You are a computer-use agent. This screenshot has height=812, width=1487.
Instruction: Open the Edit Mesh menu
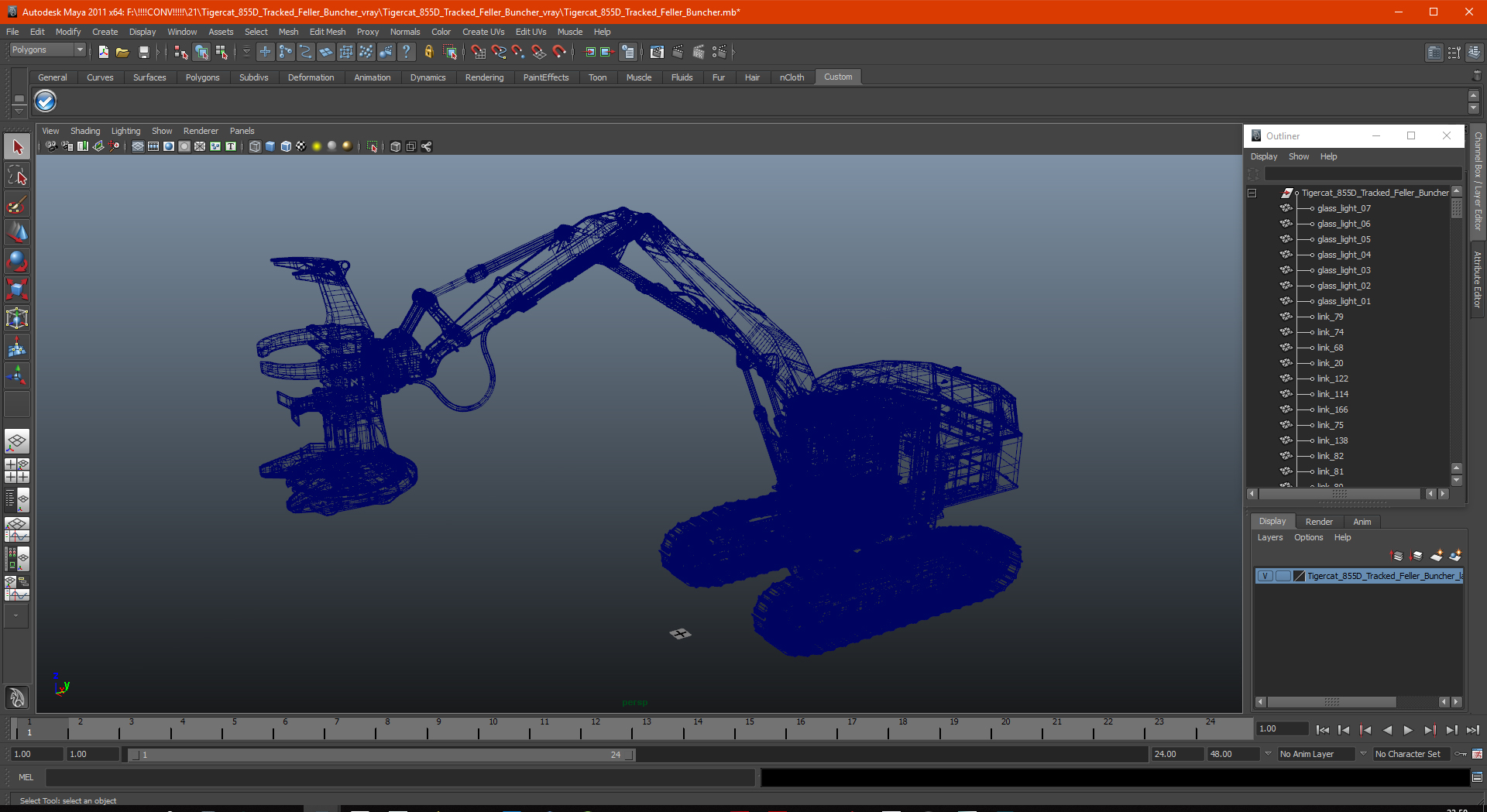tap(328, 32)
